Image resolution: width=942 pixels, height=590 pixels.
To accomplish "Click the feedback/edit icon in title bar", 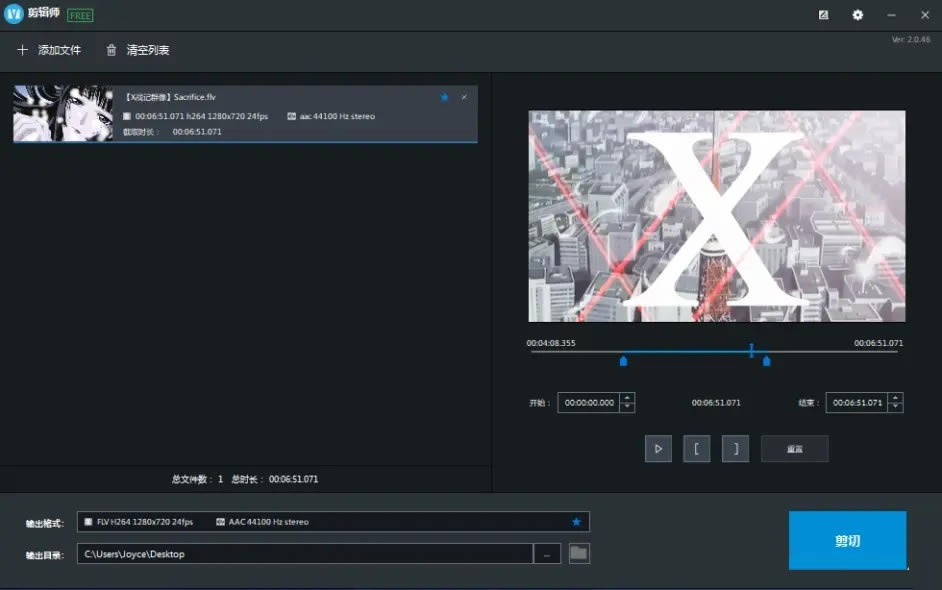I will click(x=823, y=15).
